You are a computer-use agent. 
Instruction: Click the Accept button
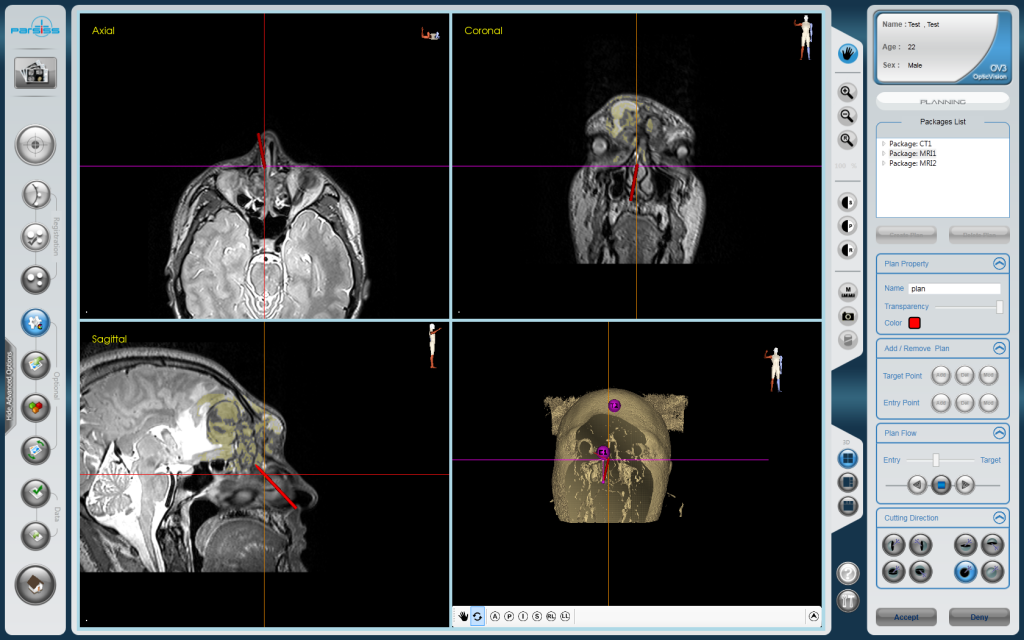(x=906, y=617)
